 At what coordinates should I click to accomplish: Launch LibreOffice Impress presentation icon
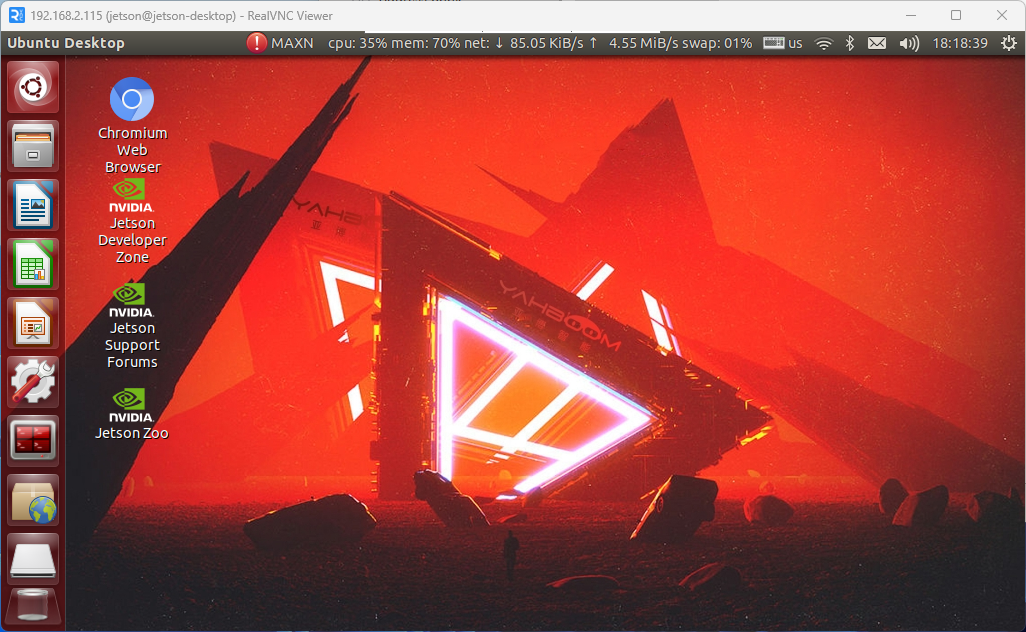click(x=33, y=323)
